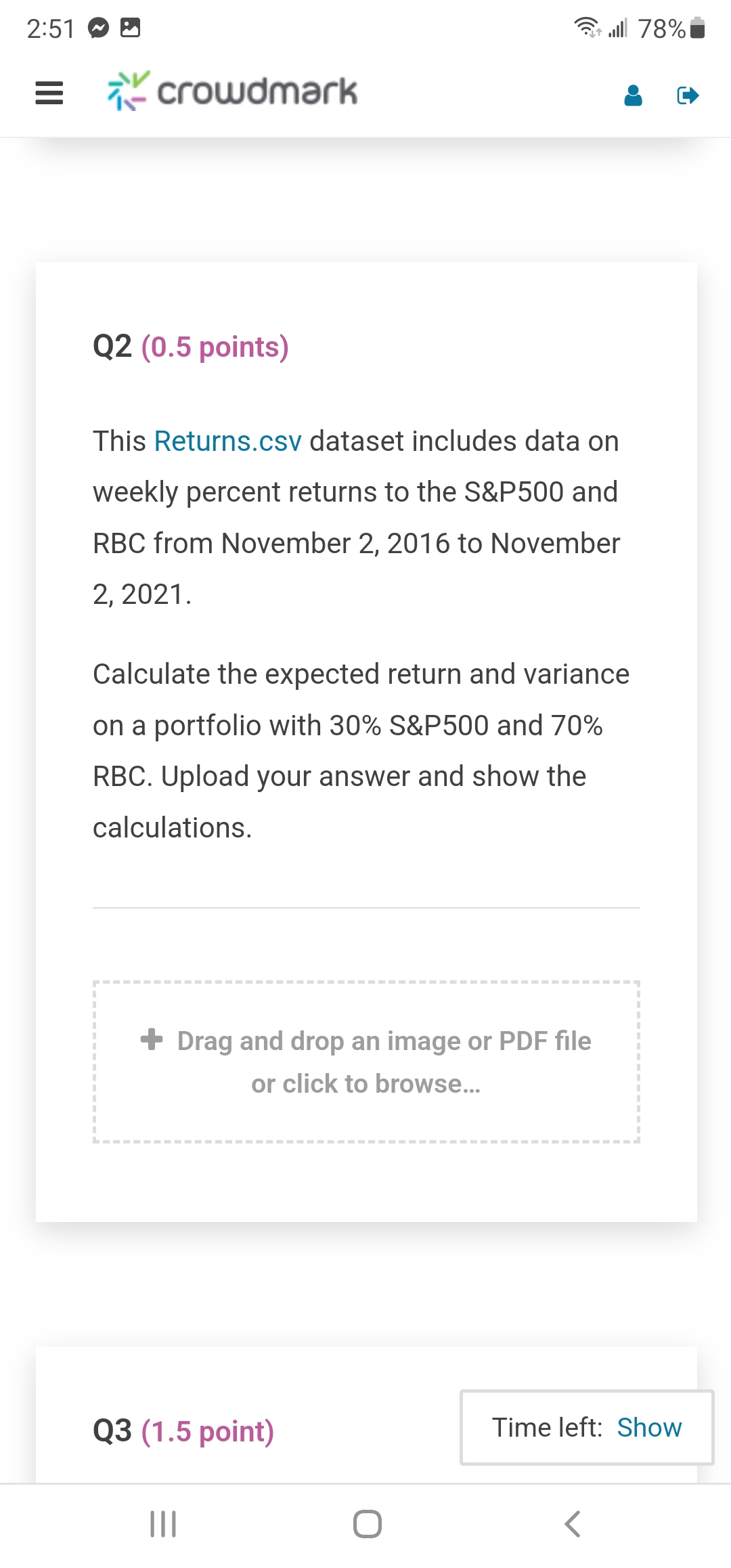Click the plus icon in upload area
This screenshot has height=1568, width=731.
(x=152, y=1039)
